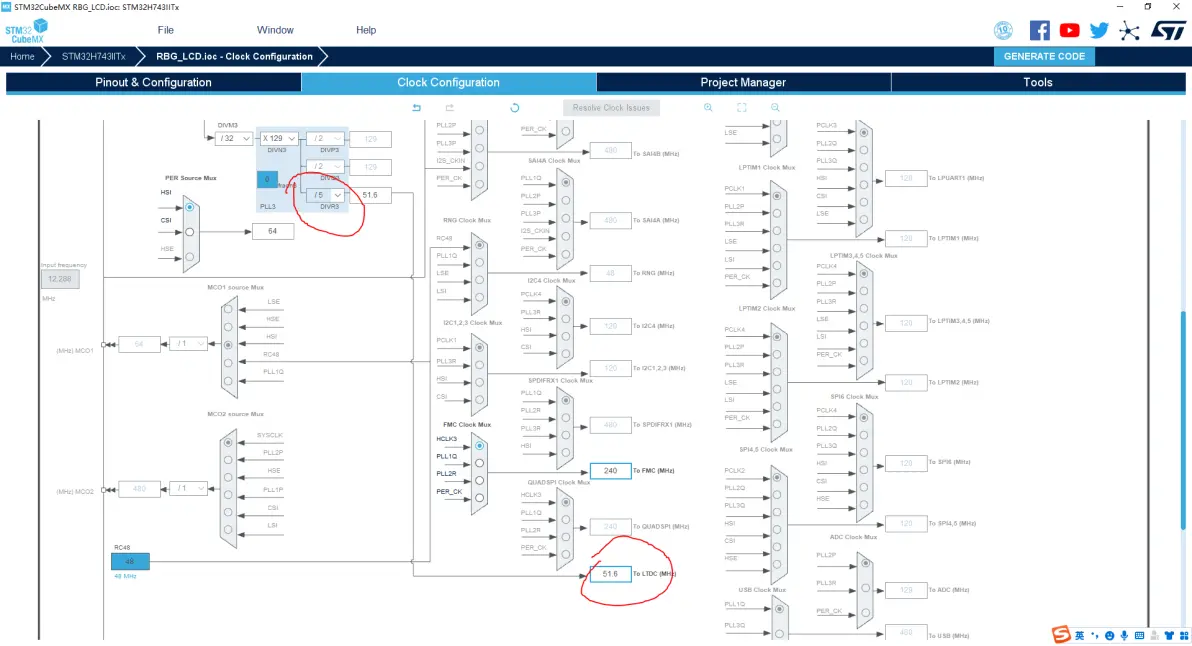Click the reset clock configuration refresh icon
This screenshot has height=646, width=1192.
pyautogui.click(x=515, y=108)
